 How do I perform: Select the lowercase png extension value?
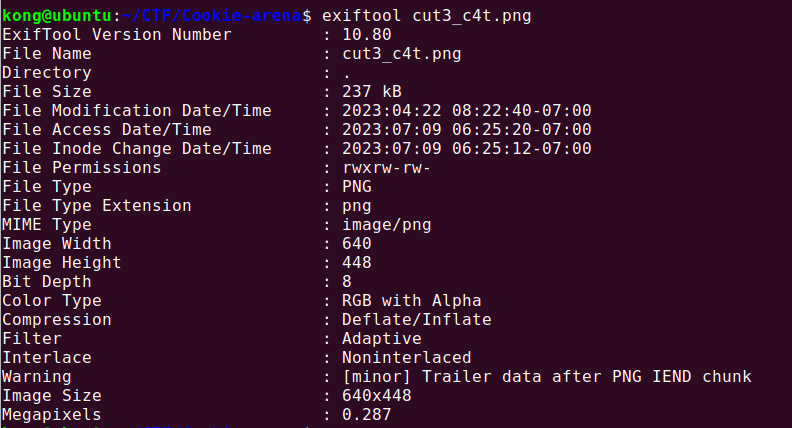coord(357,207)
